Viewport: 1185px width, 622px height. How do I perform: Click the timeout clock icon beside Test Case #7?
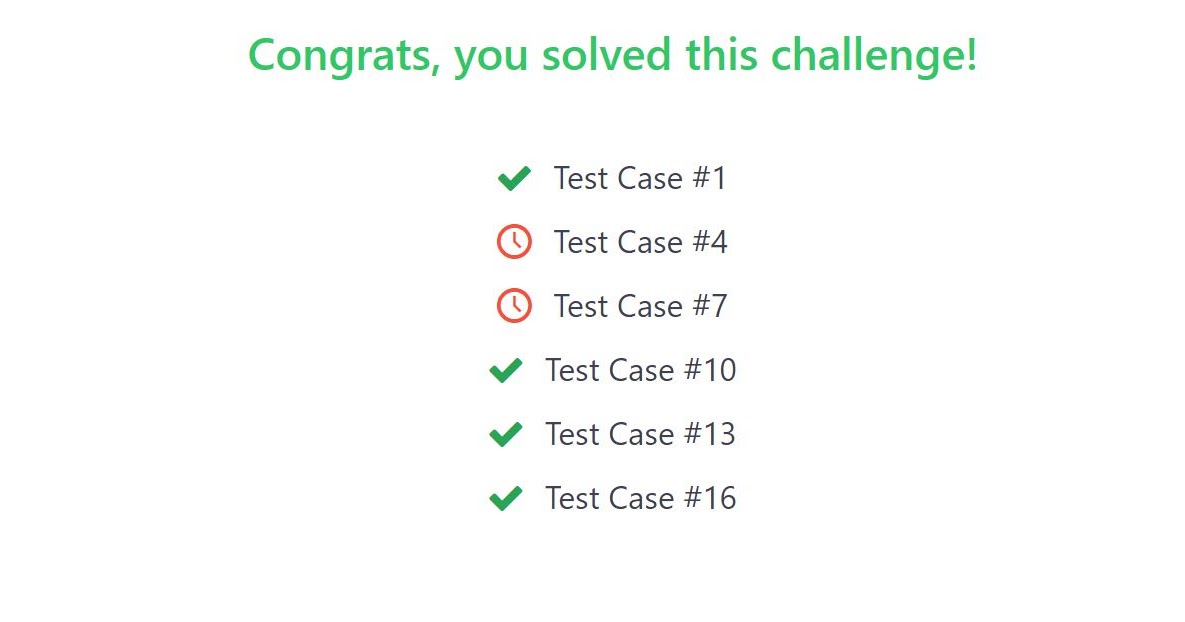[514, 306]
